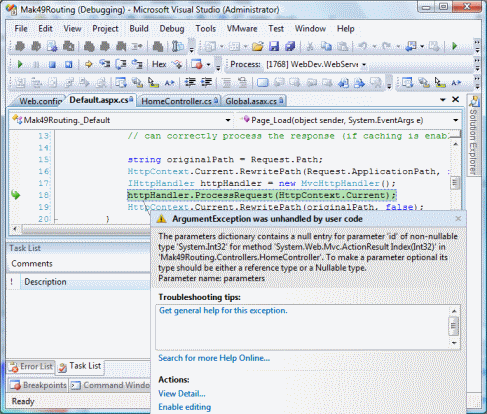Open the Tools menu
Screen dimensions: 487x414
205,29
